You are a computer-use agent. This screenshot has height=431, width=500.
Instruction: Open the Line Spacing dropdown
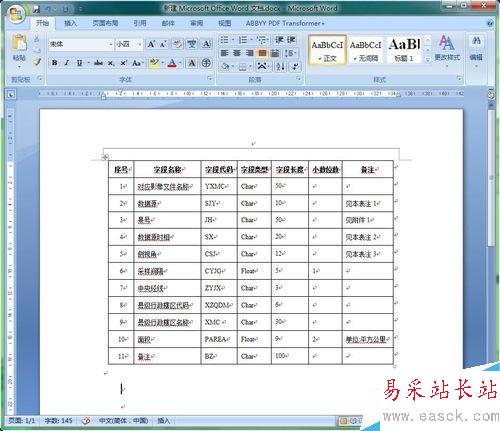click(290, 53)
